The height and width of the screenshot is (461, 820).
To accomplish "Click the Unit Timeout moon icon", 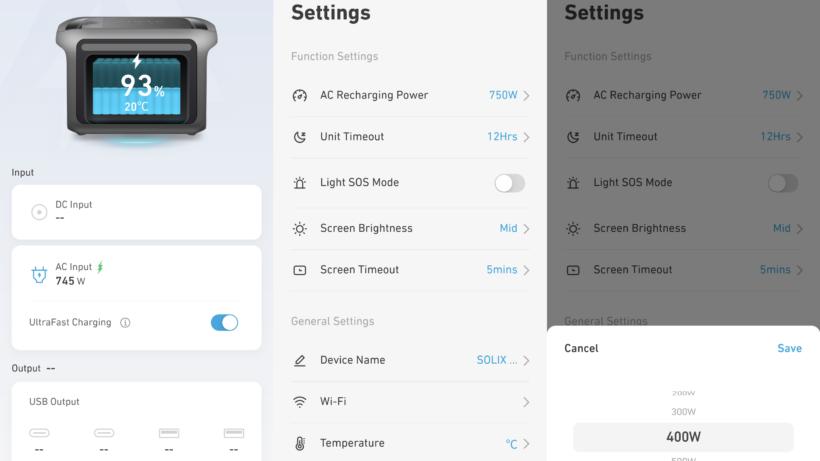I will (x=300, y=137).
